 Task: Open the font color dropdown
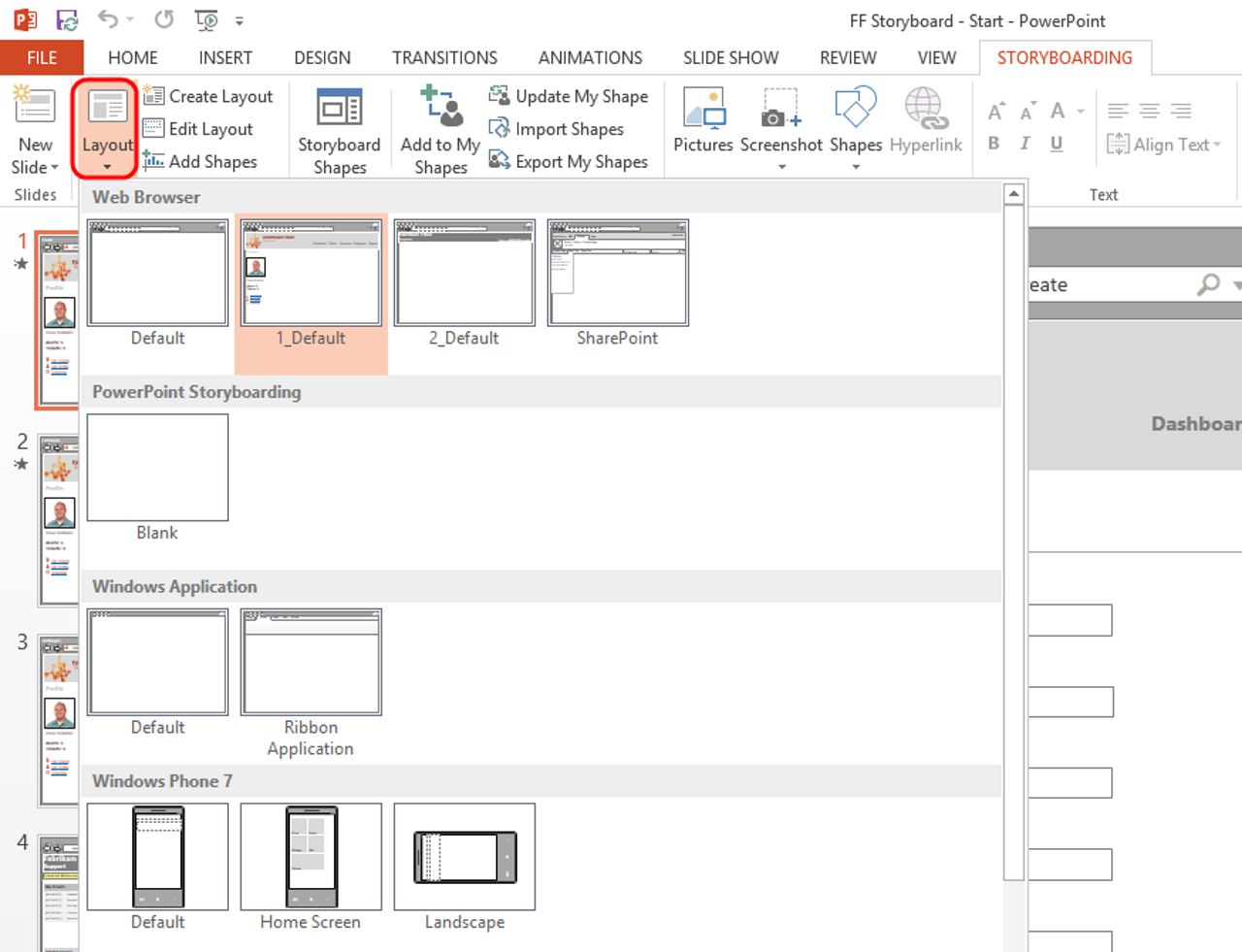click(x=1080, y=112)
